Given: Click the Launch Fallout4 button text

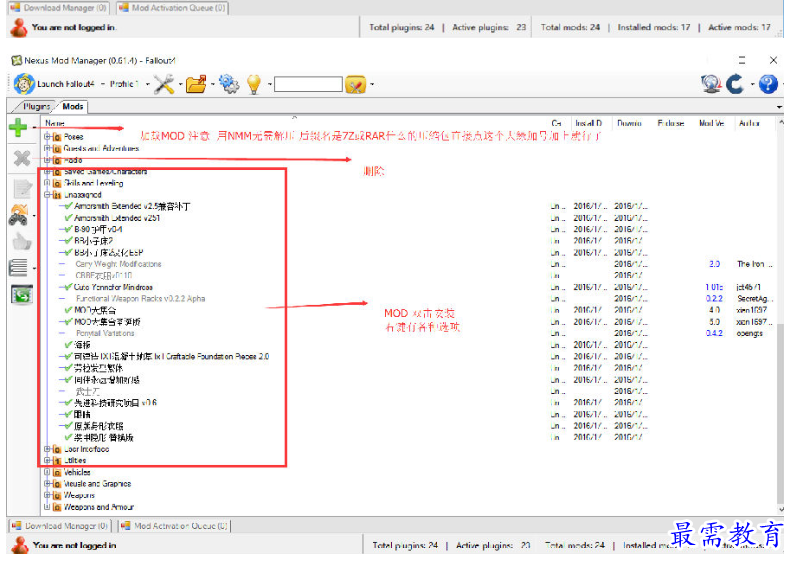Looking at the screenshot, I should tap(66, 84).
